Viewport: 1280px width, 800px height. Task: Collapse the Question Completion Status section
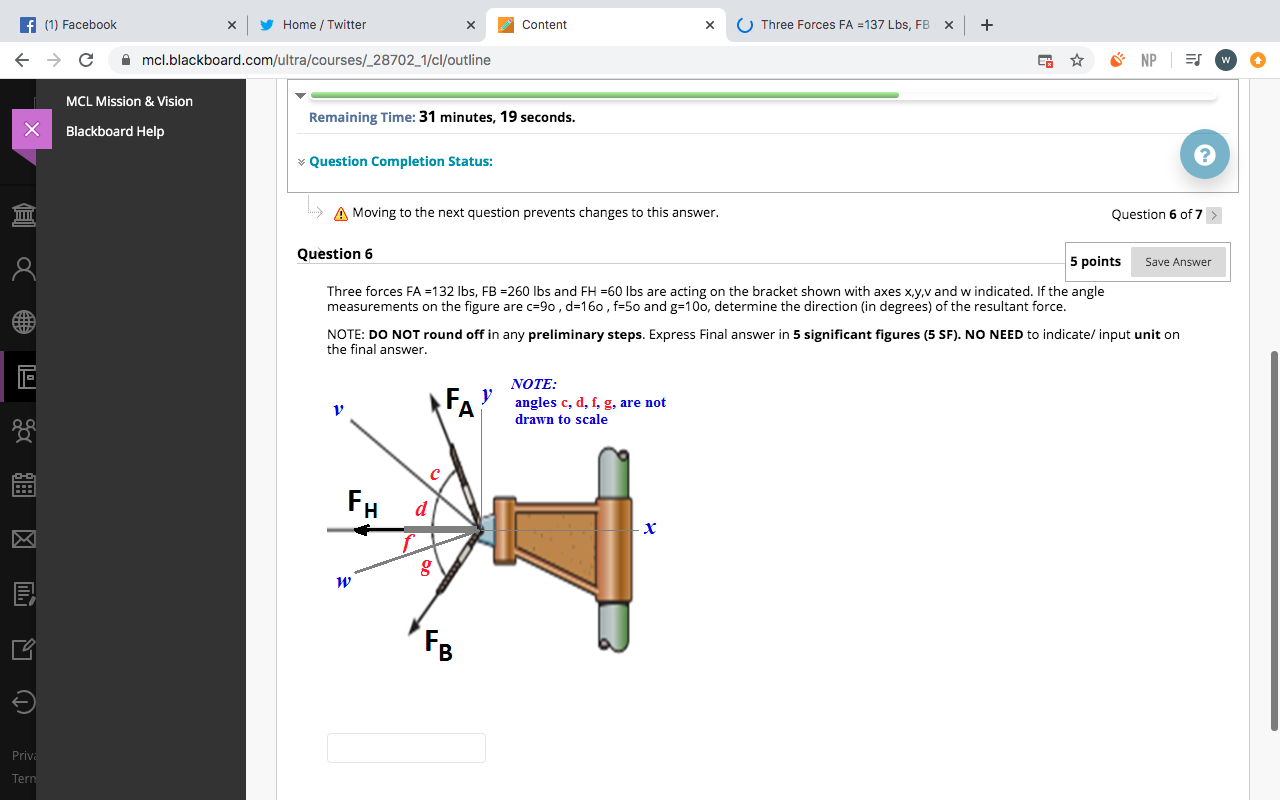301,161
